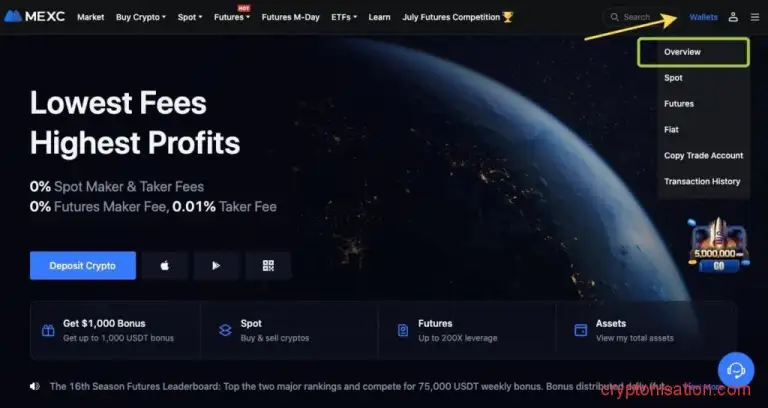Click the 5,000,000 rocket GO promo
This screenshot has height=408, width=768.
pos(719,246)
